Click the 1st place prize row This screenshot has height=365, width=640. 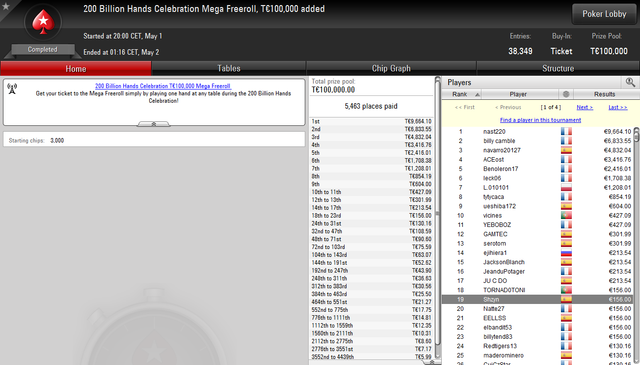click(x=371, y=121)
